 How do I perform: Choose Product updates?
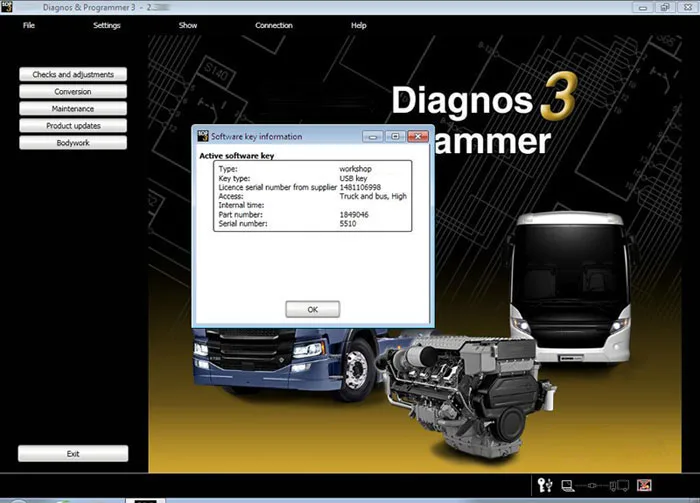tap(73, 126)
